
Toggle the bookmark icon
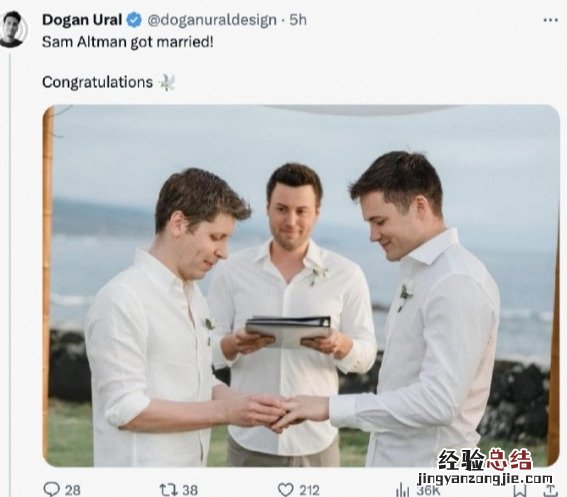pyautogui.click(x=520, y=491)
